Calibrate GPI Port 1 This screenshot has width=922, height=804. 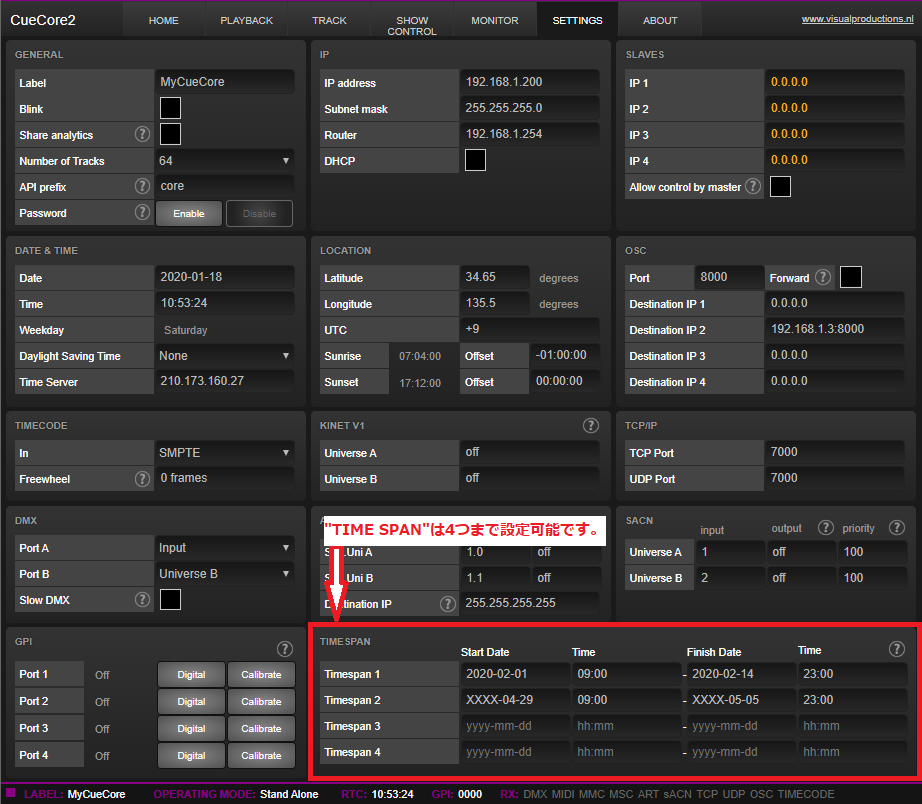pos(261,675)
